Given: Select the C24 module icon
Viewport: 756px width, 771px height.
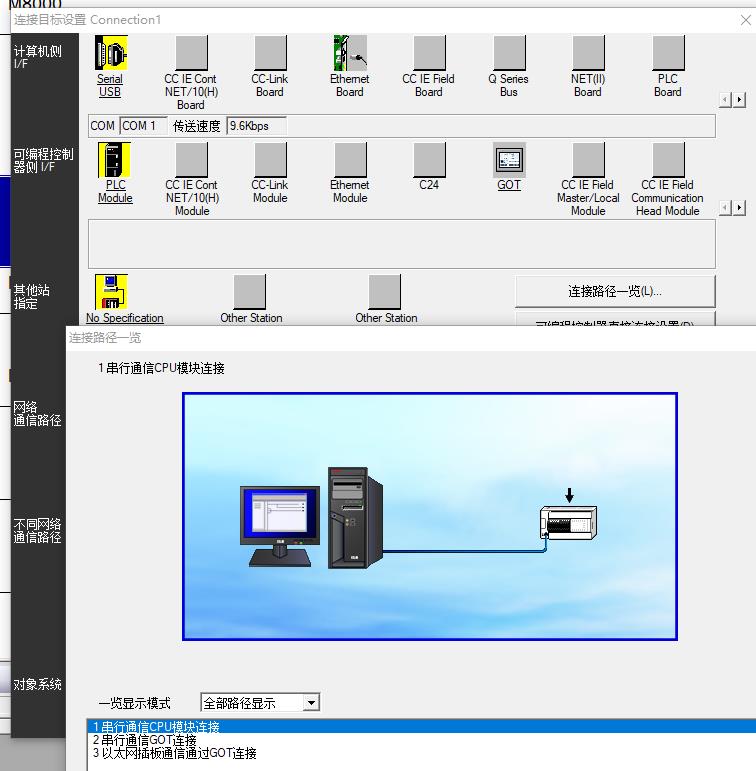Looking at the screenshot, I should click(x=429, y=160).
